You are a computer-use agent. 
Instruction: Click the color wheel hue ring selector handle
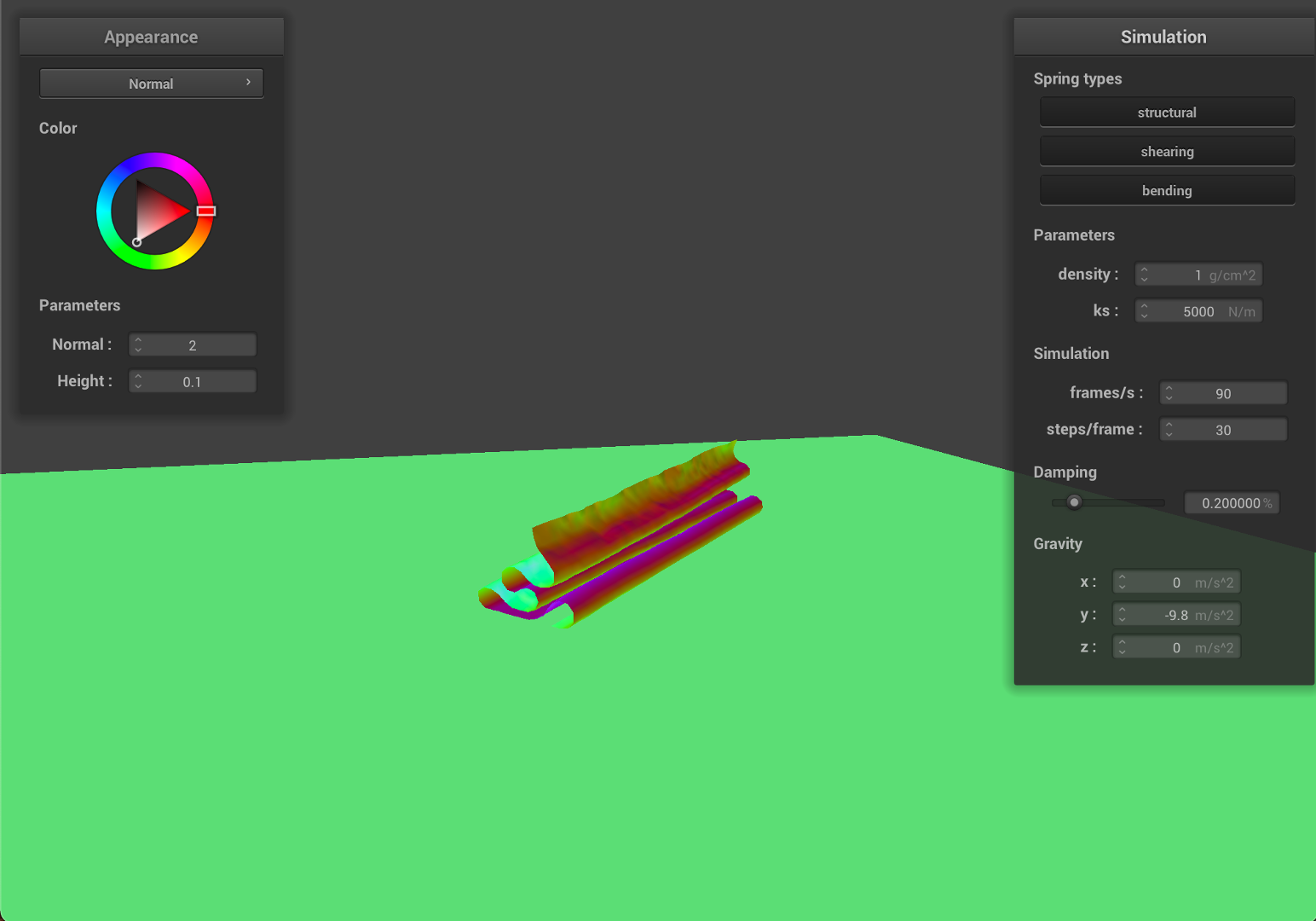pos(206,211)
